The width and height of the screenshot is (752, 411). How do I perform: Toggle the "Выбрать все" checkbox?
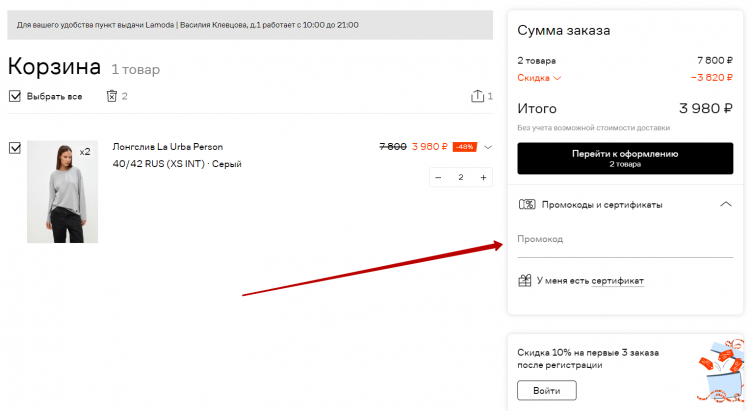15,96
